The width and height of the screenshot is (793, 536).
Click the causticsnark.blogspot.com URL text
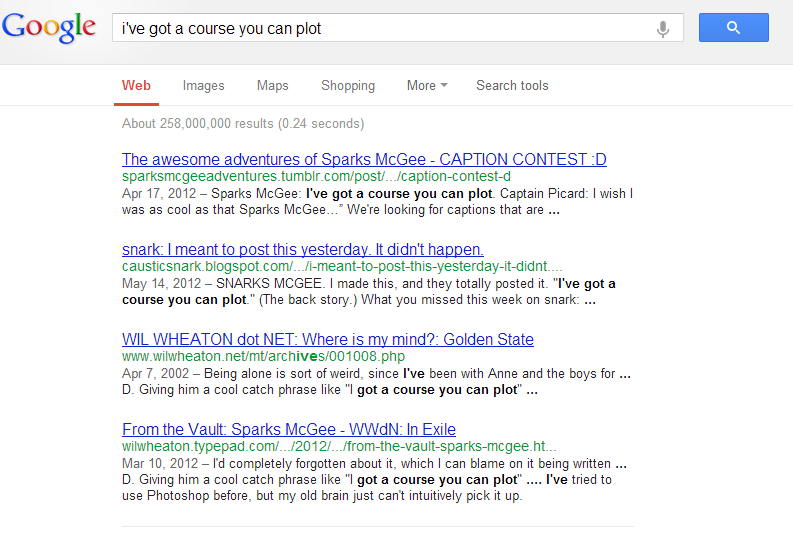click(342, 266)
